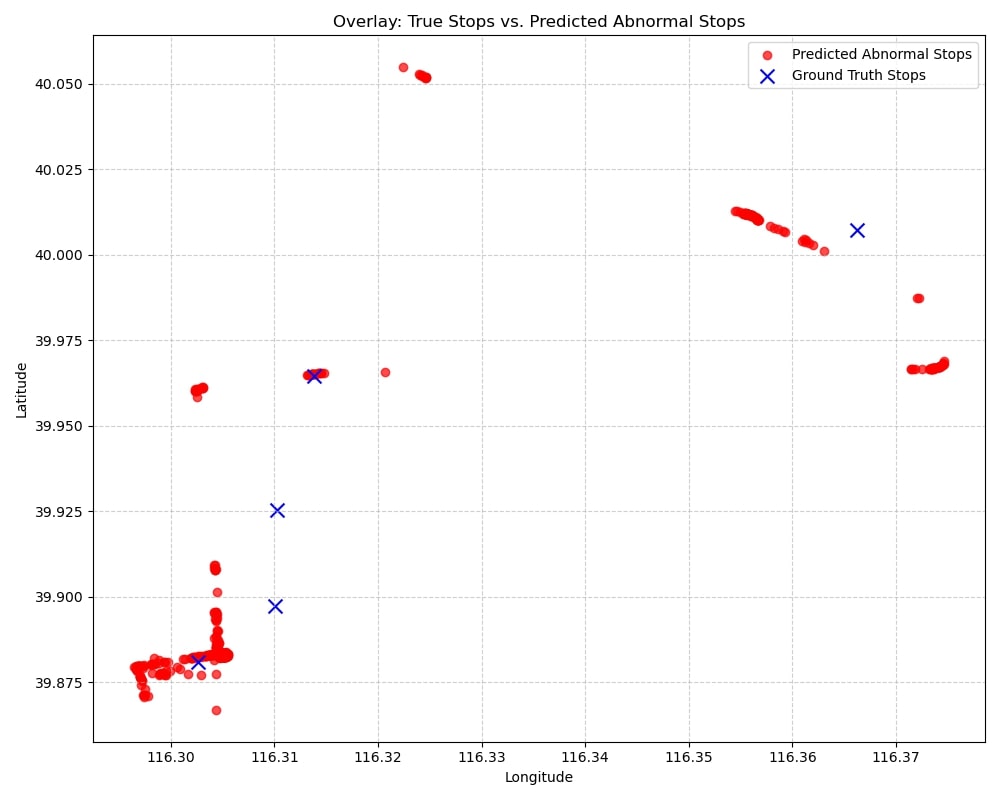Viewport: 1000px width, 800px height.
Task: Click the x-axis tick label 116.30
Action: (171, 757)
